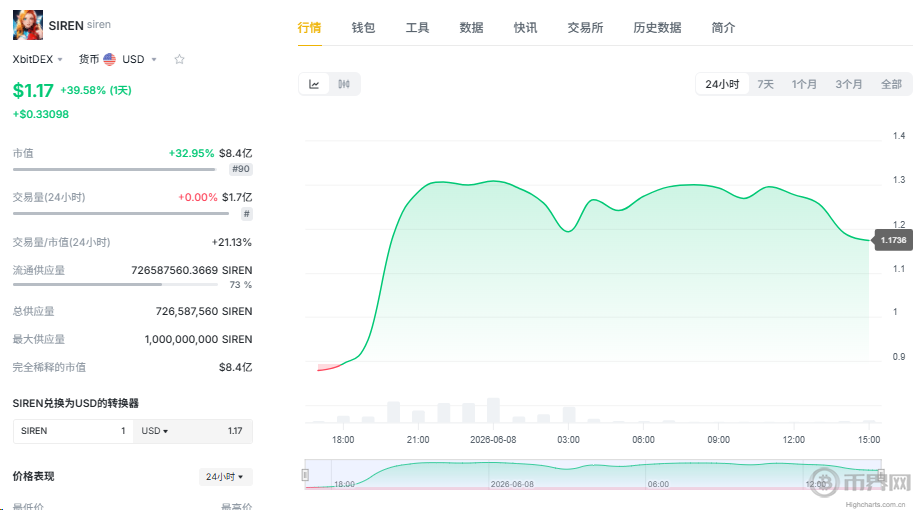
Task: Select the 3个月 chart range
Action: click(848, 84)
